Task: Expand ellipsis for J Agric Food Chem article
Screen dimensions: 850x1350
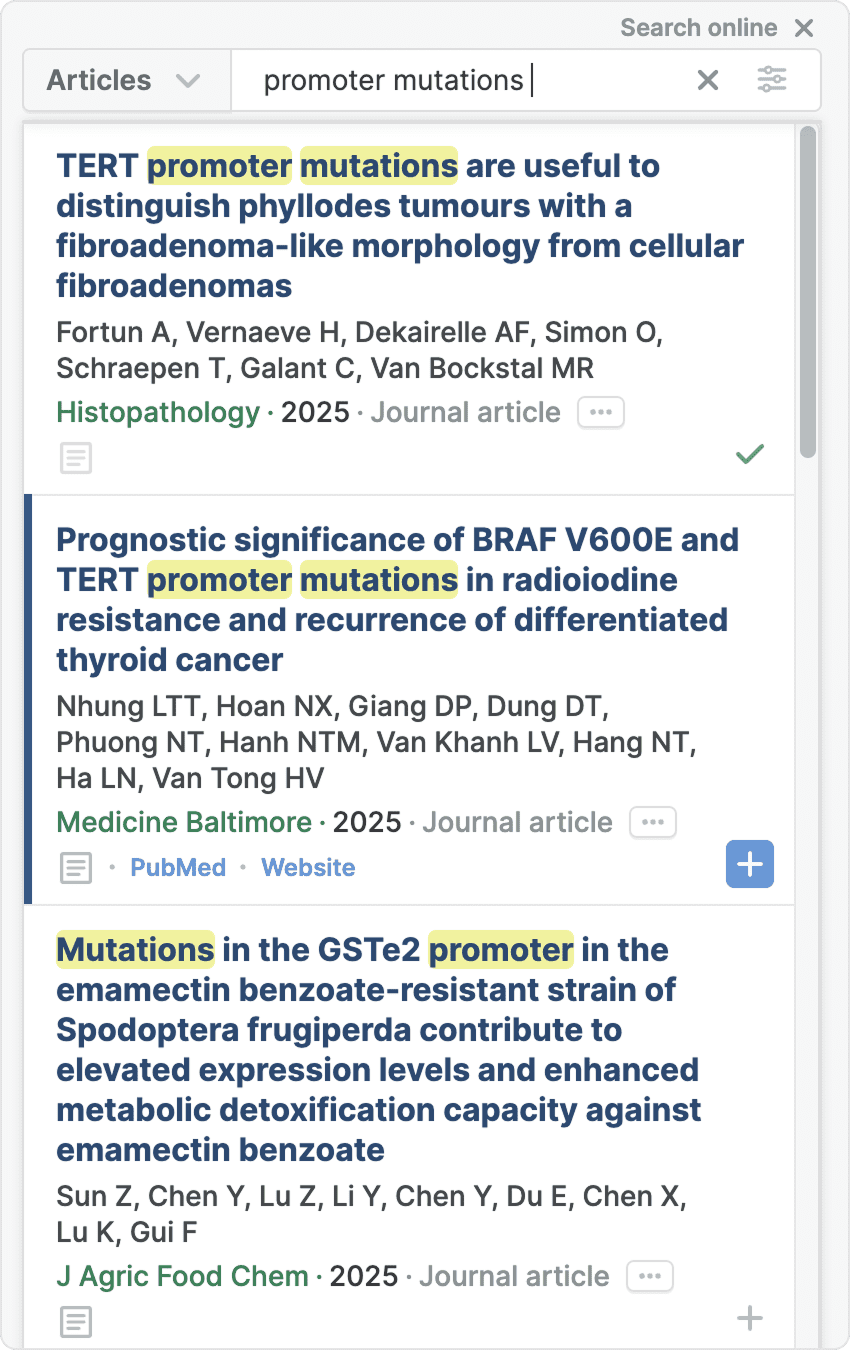Action: (x=650, y=1277)
